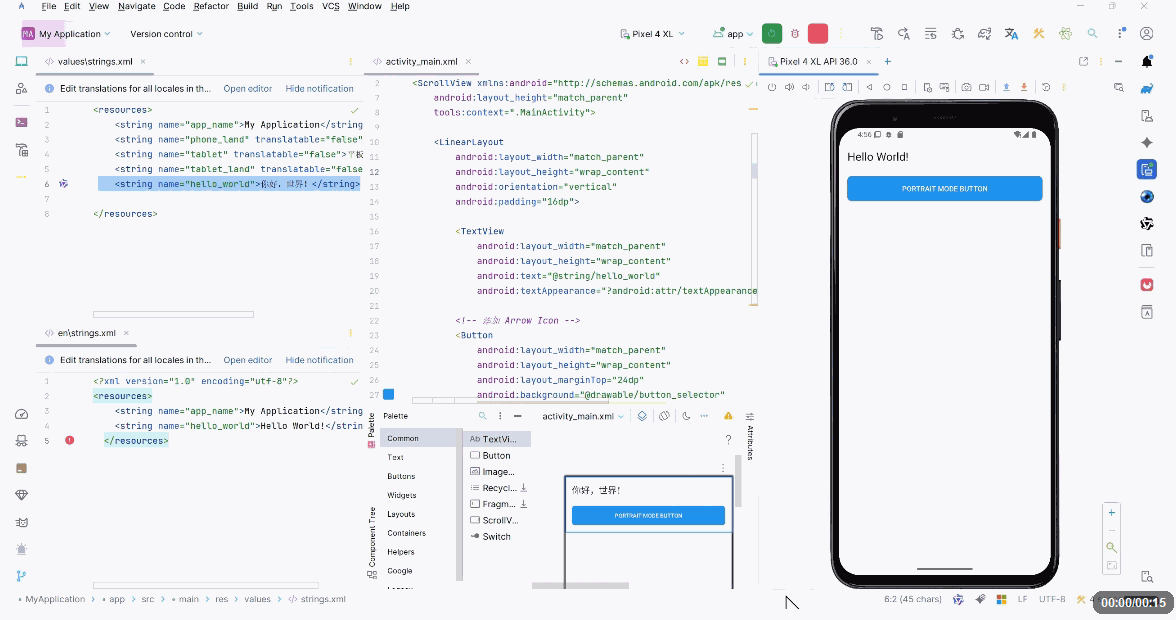Open the Project tool window icon
The width and height of the screenshot is (1176, 620).
pyautogui.click(x=21, y=61)
